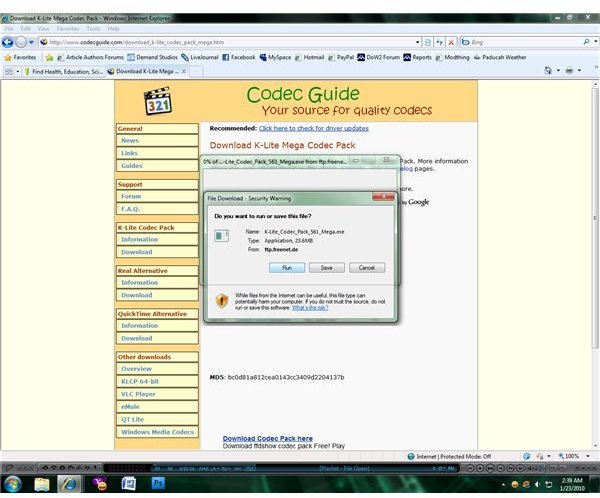Click Run in the download dialog
The width and height of the screenshot is (600, 498).
(x=287, y=268)
